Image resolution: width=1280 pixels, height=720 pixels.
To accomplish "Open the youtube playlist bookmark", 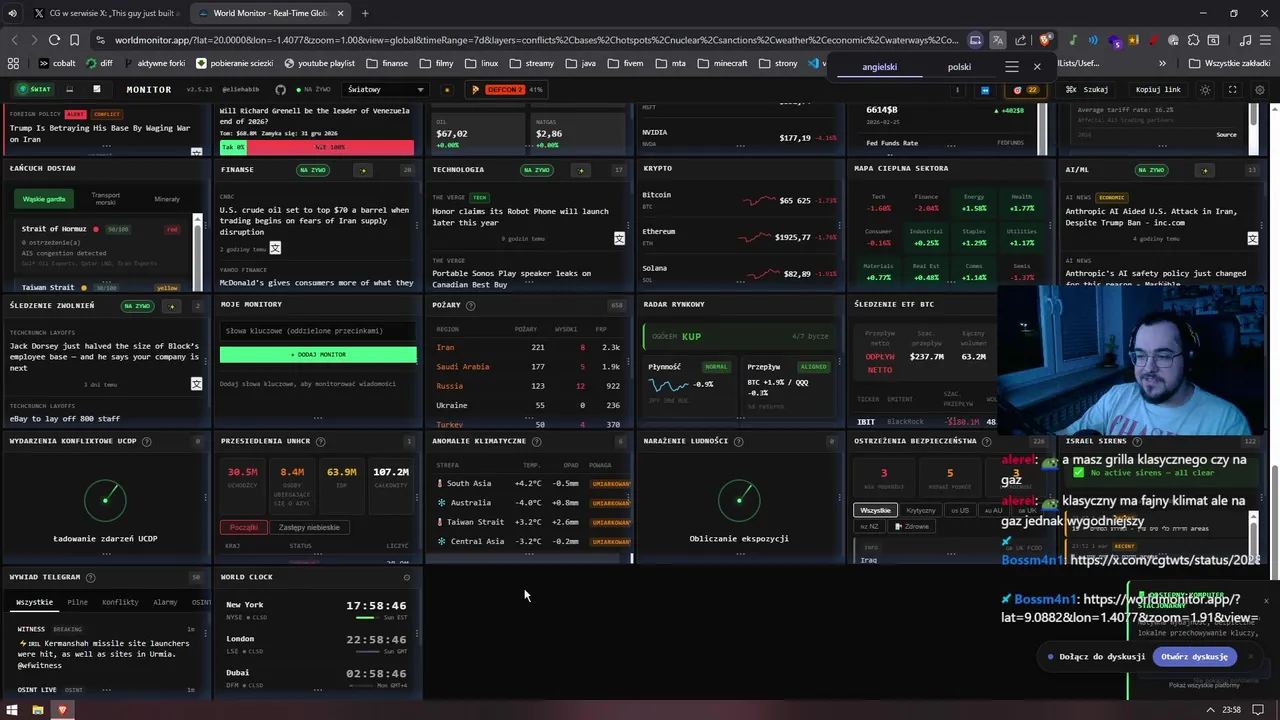I will 317,63.
